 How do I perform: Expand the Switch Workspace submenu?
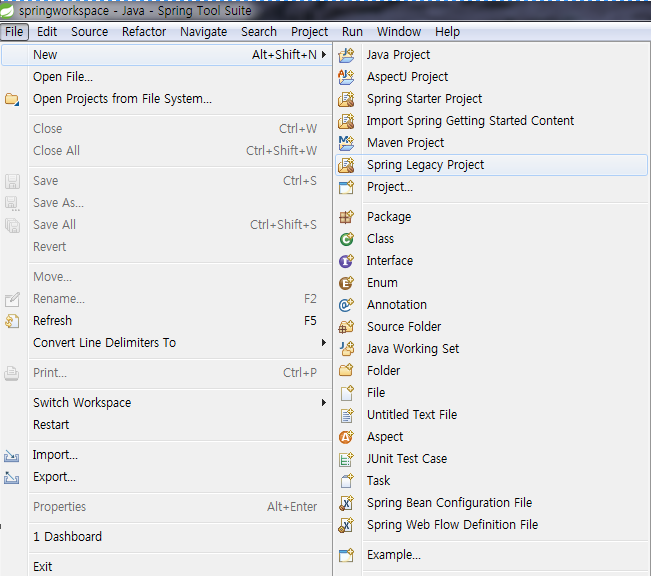point(324,402)
